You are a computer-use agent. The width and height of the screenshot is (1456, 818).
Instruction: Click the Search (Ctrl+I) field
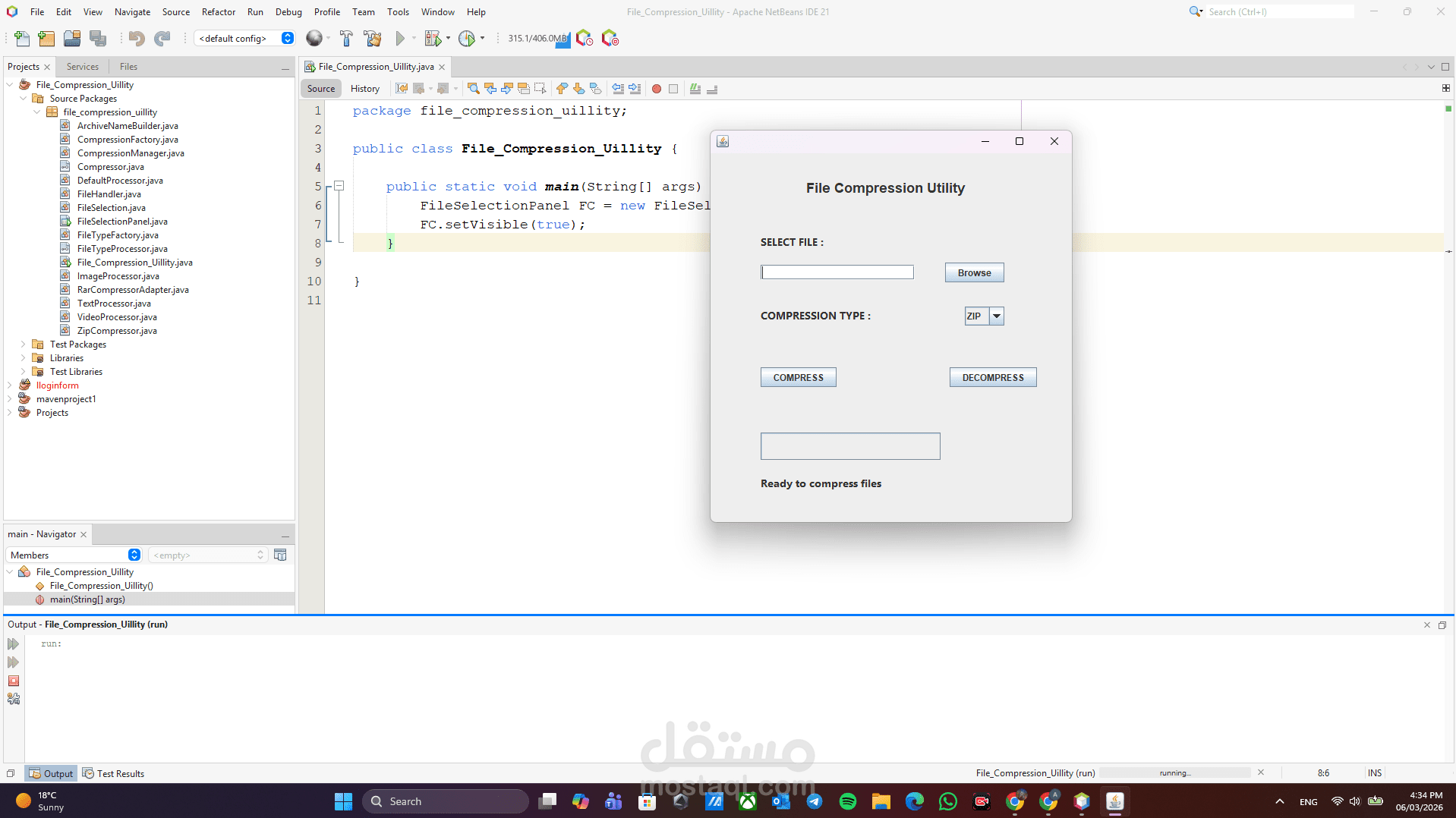pyautogui.click(x=1280, y=12)
